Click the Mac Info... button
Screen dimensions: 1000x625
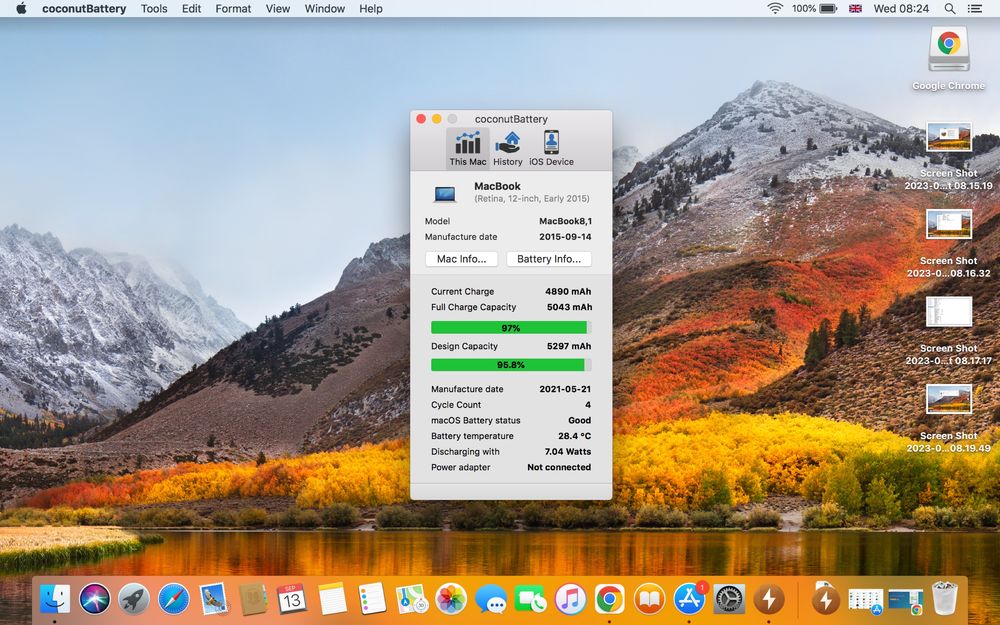(461, 259)
